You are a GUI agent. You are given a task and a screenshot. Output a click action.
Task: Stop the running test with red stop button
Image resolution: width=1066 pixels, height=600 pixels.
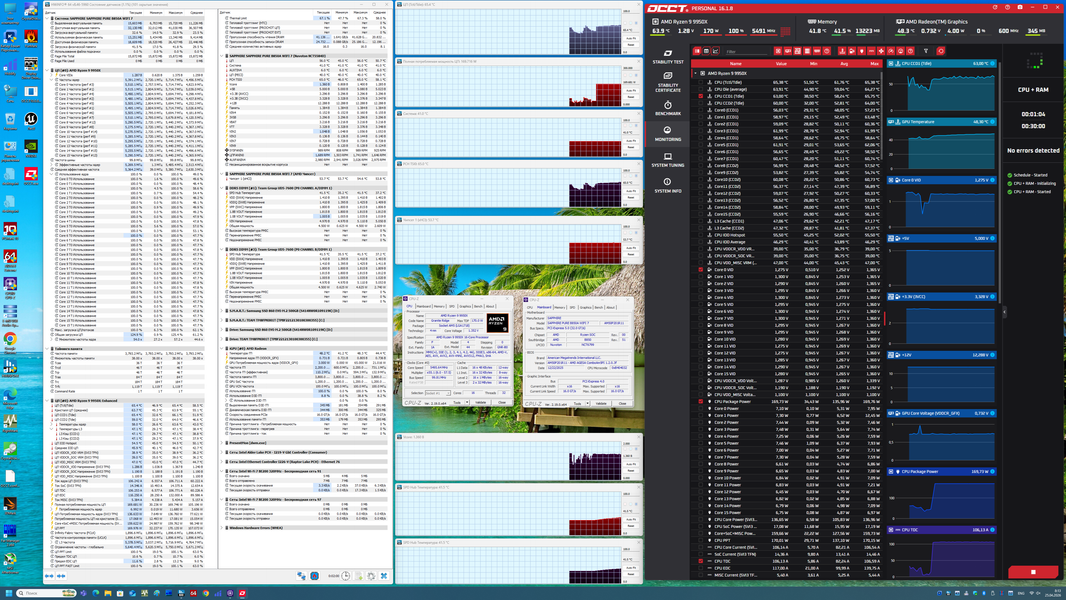[1033, 572]
